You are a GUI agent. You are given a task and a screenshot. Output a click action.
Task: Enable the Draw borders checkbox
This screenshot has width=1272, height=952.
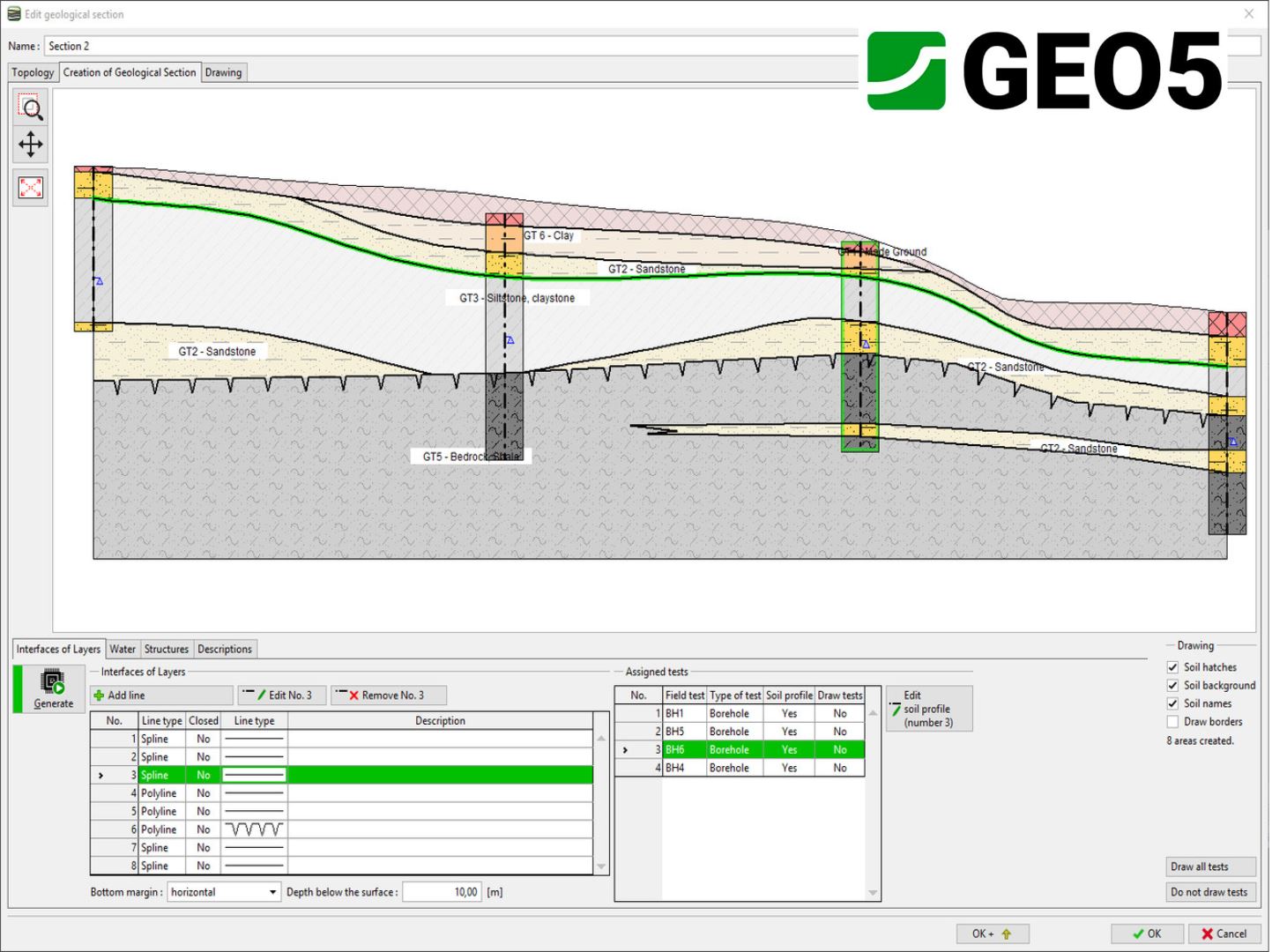coord(1172,722)
